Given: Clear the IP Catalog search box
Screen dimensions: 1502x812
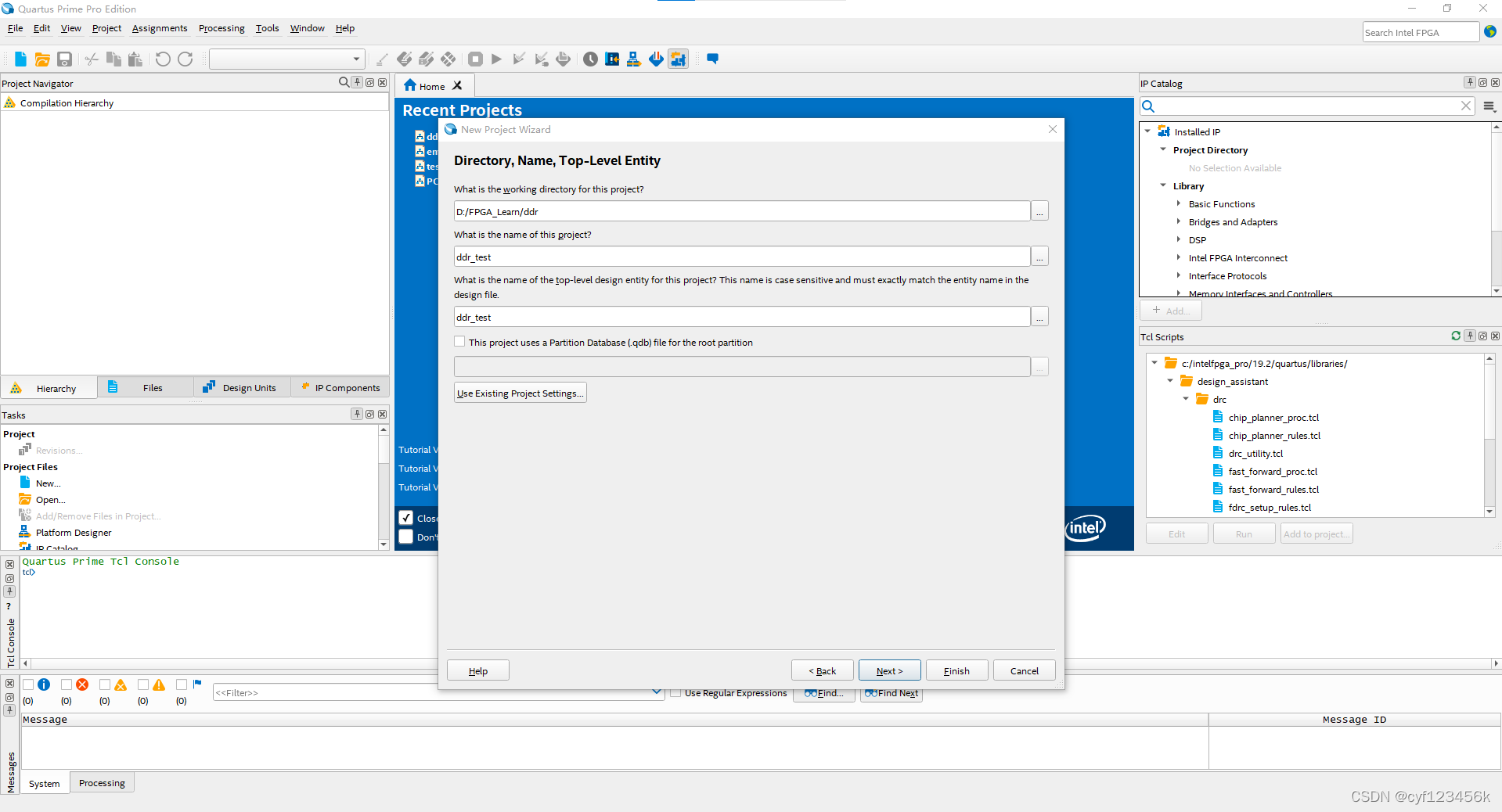Looking at the screenshot, I should pyautogui.click(x=1466, y=106).
